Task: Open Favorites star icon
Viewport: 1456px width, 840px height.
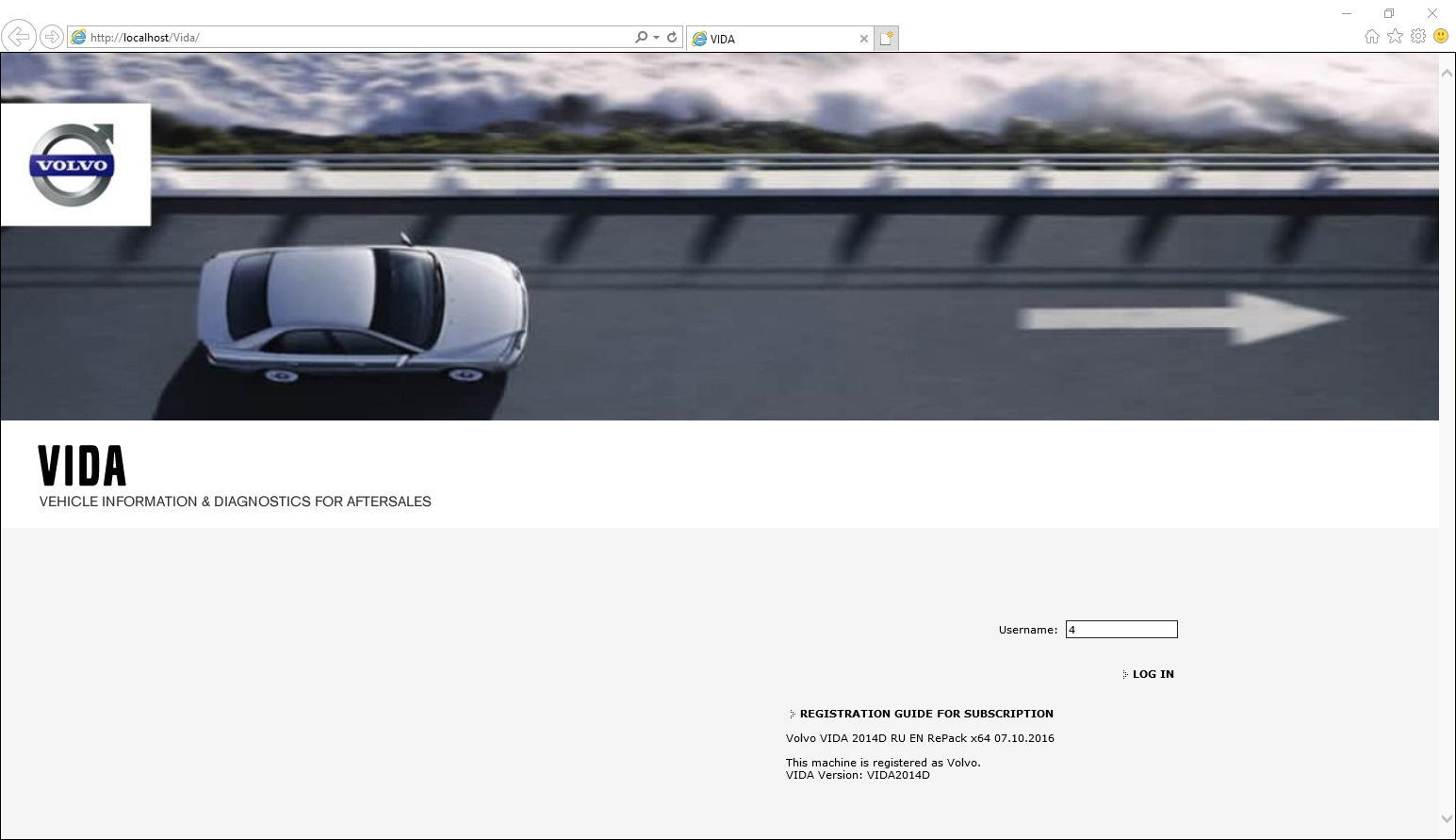Action: [x=1395, y=36]
